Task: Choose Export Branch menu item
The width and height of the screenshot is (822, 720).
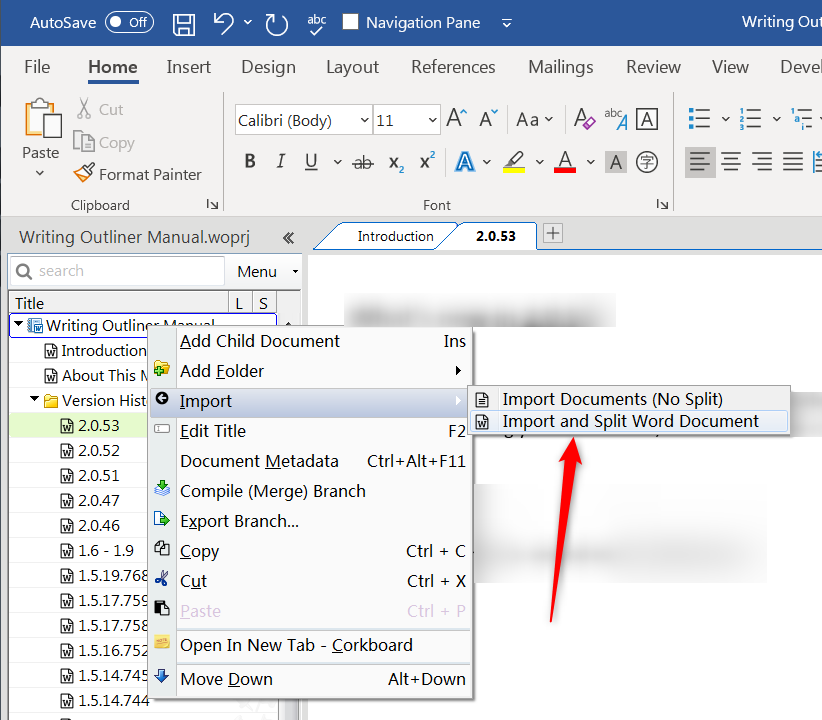Action: pyautogui.click(x=311, y=521)
